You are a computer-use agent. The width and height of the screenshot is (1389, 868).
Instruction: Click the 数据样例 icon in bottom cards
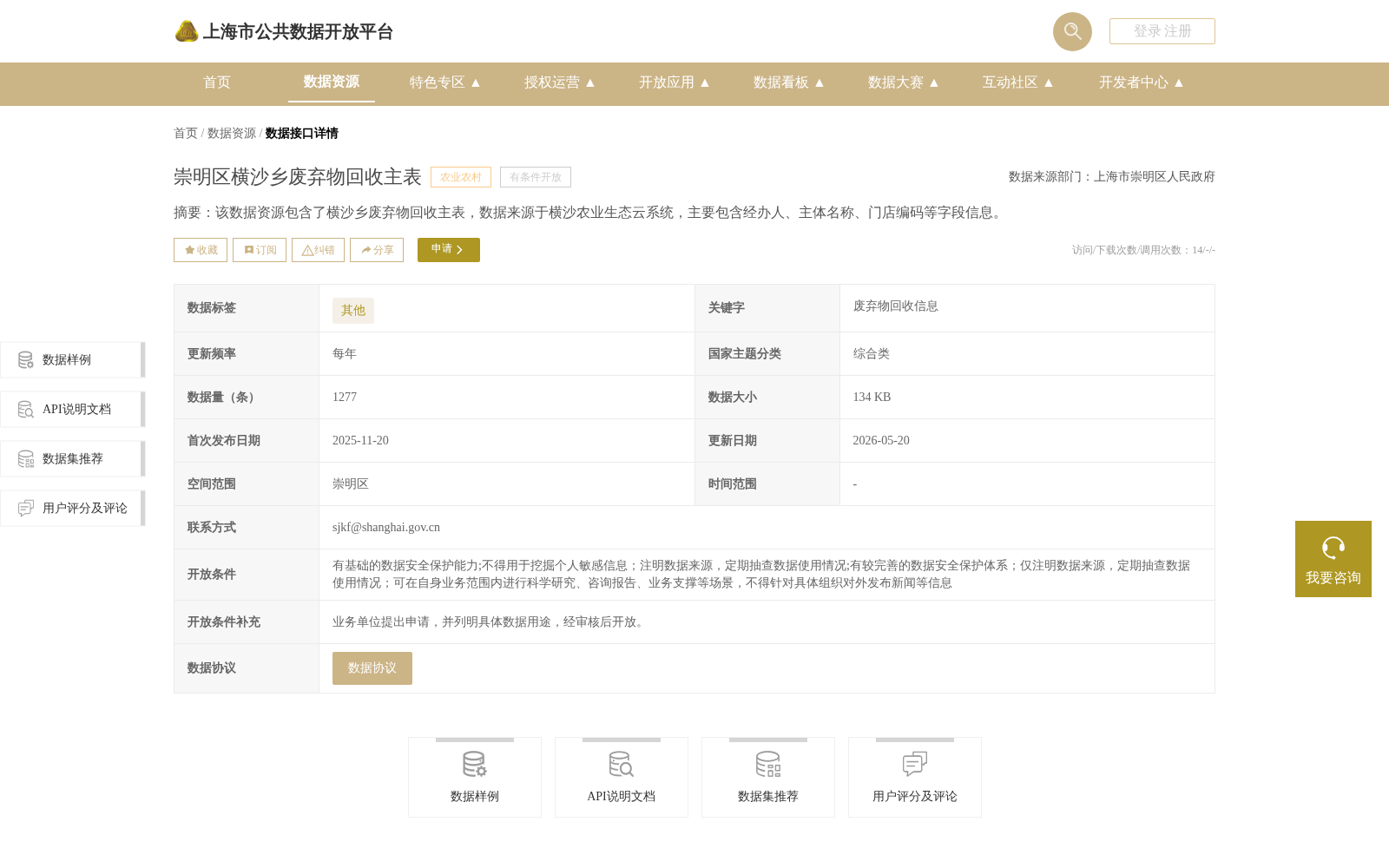[475, 765]
